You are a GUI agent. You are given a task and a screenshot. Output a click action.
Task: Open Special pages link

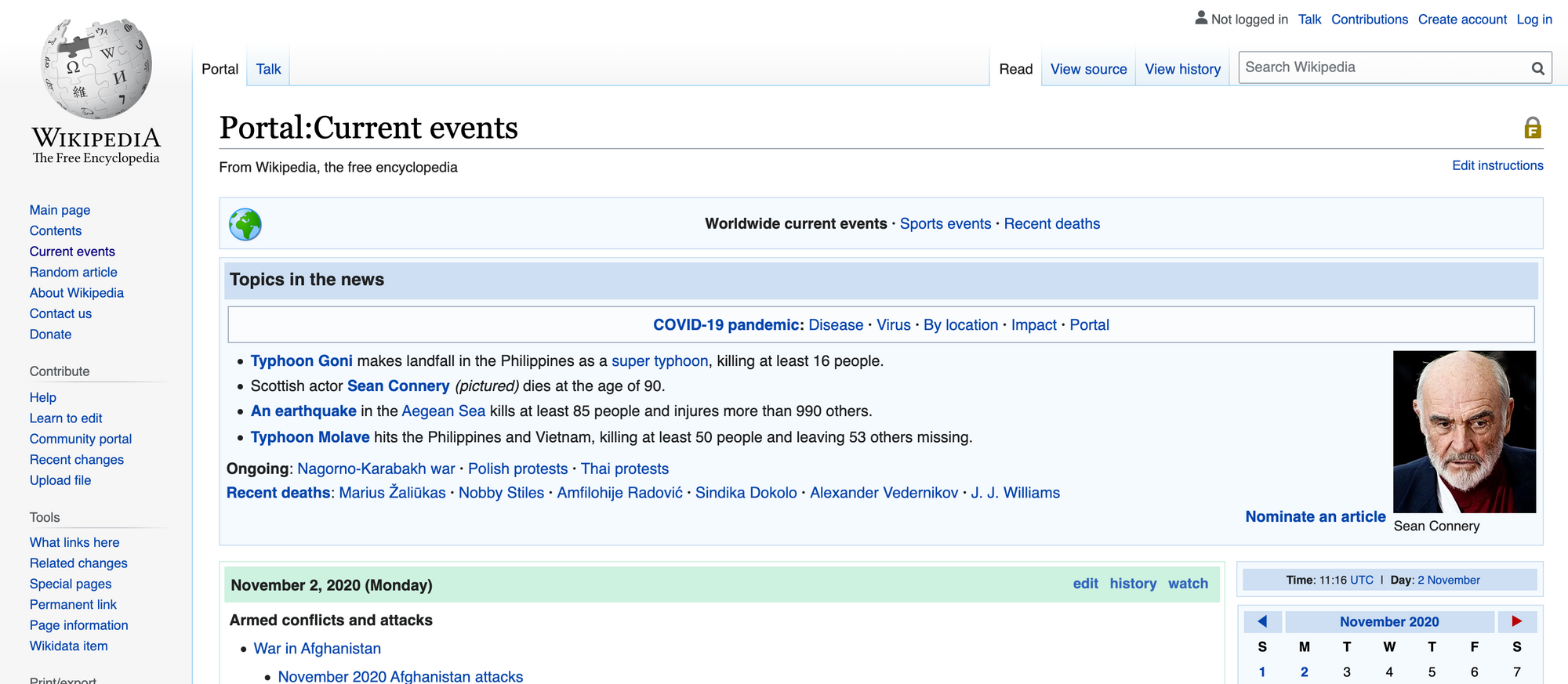click(x=71, y=584)
